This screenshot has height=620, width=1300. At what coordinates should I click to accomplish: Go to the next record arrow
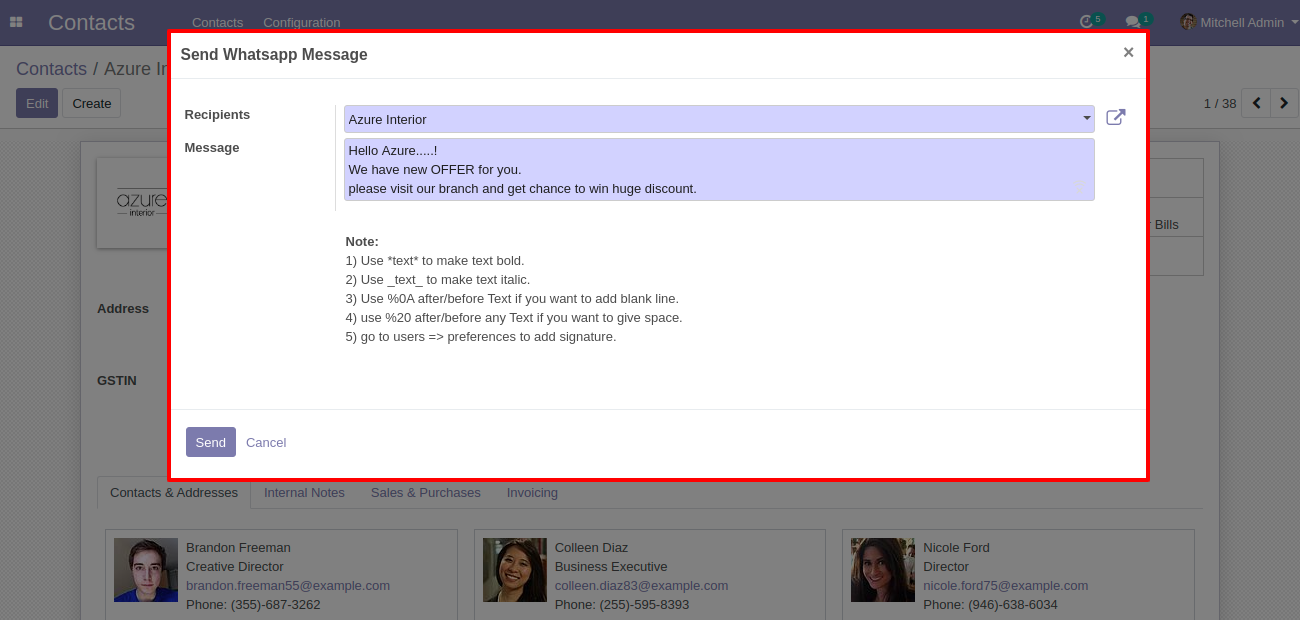point(1284,103)
